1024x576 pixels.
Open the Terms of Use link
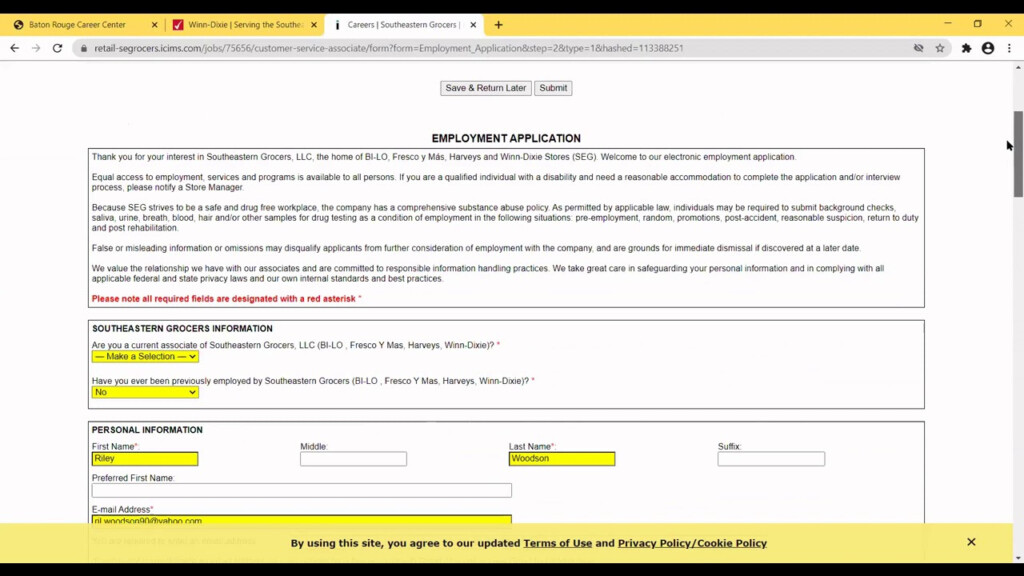(x=557, y=543)
